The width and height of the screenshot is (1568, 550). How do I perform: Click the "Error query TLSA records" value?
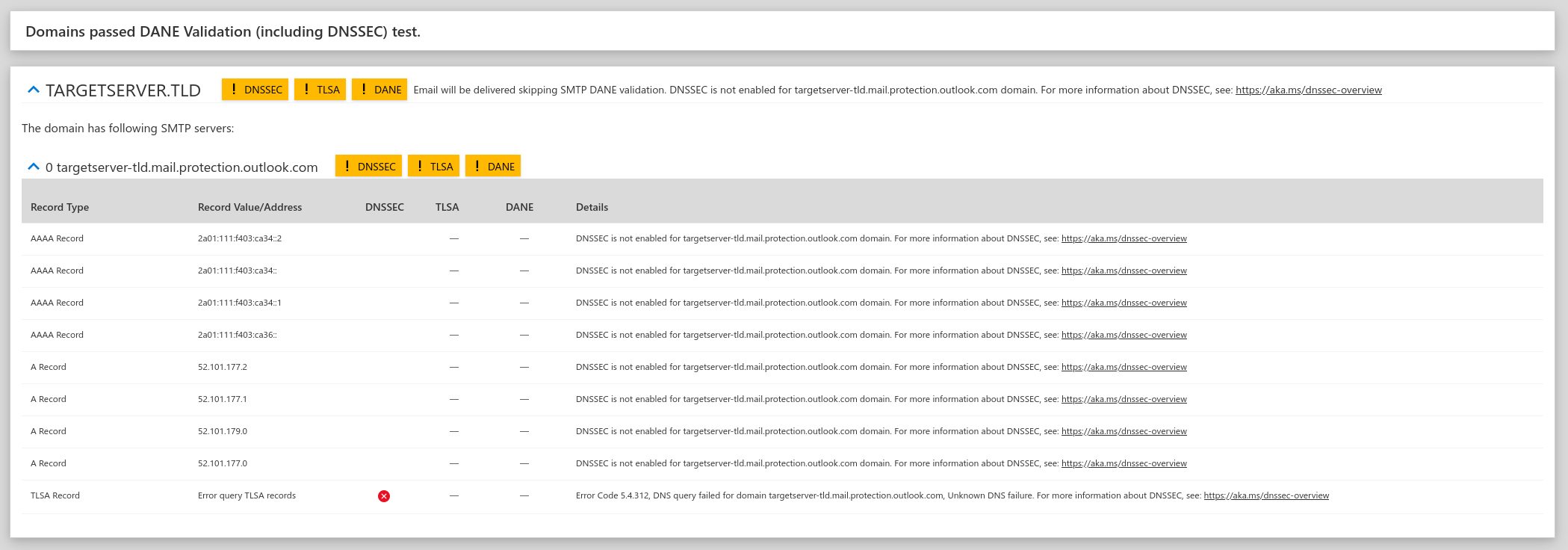click(x=247, y=495)
